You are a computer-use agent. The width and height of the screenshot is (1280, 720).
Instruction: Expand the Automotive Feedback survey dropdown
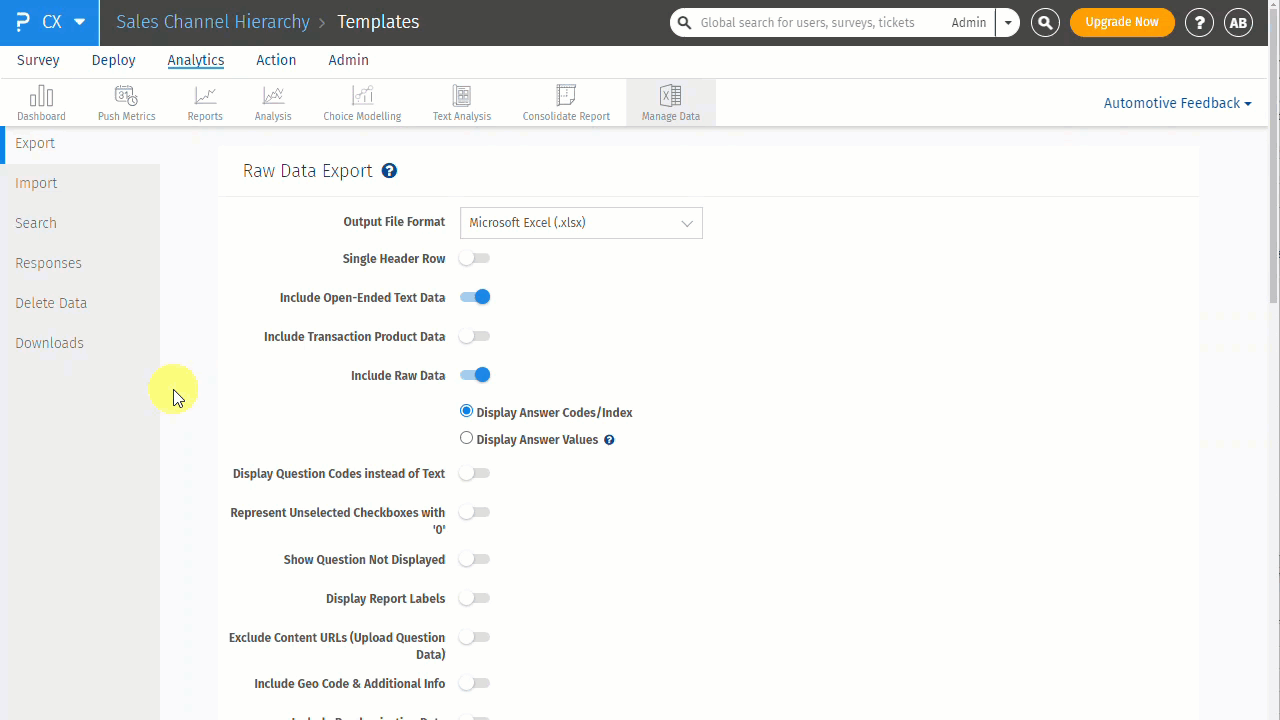point(1177,103)
